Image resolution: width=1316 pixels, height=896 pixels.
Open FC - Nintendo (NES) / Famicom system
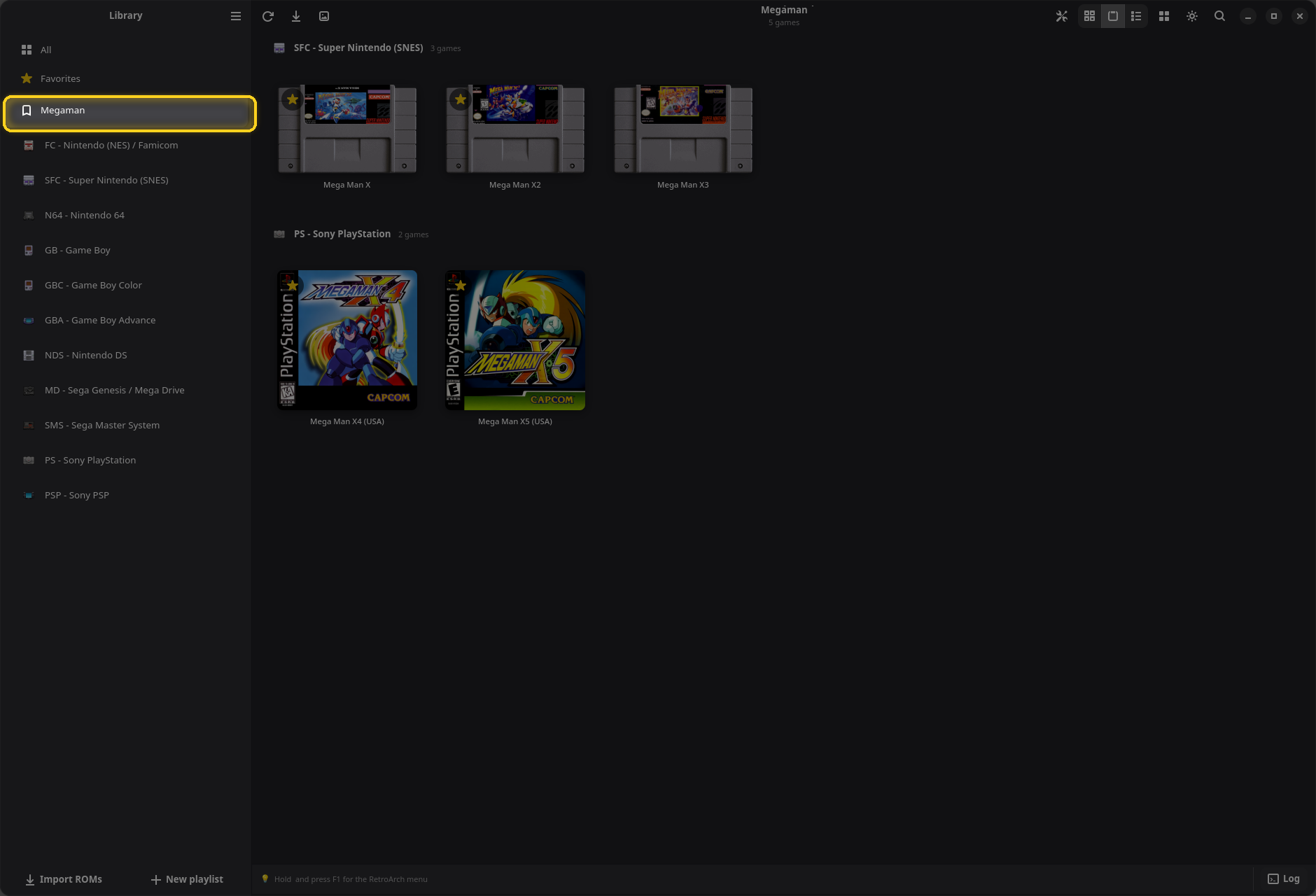[126, 145]
